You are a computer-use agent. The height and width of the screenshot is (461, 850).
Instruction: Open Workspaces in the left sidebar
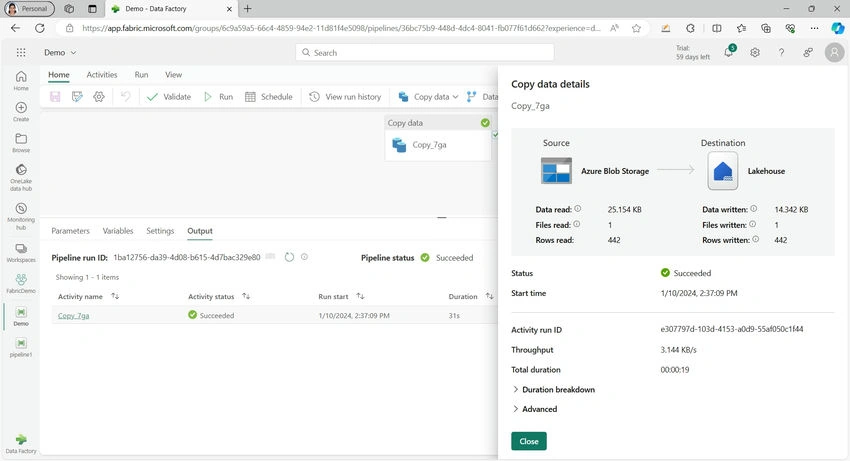[21, 253]
